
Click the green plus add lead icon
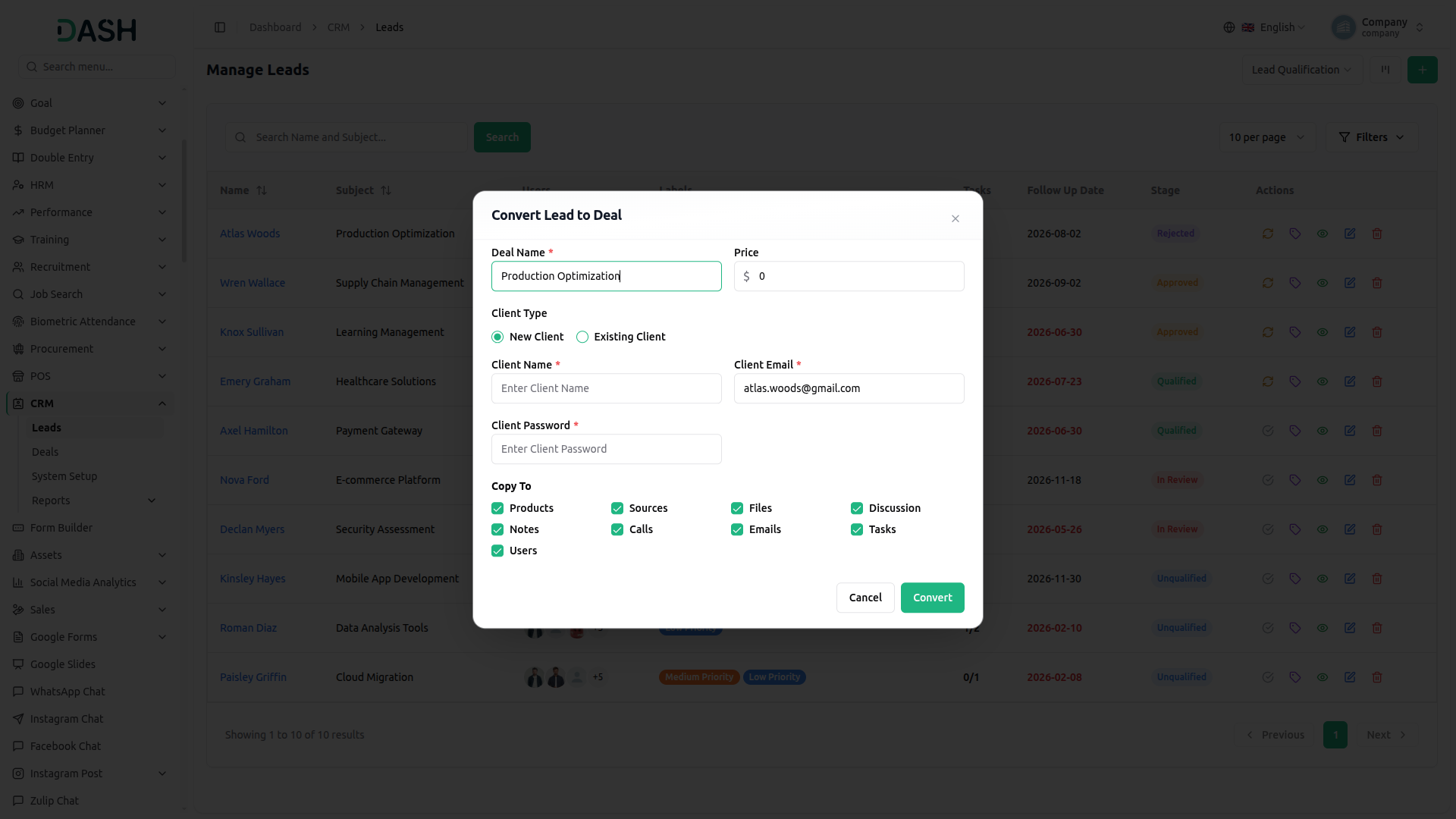click(1422, 70)
